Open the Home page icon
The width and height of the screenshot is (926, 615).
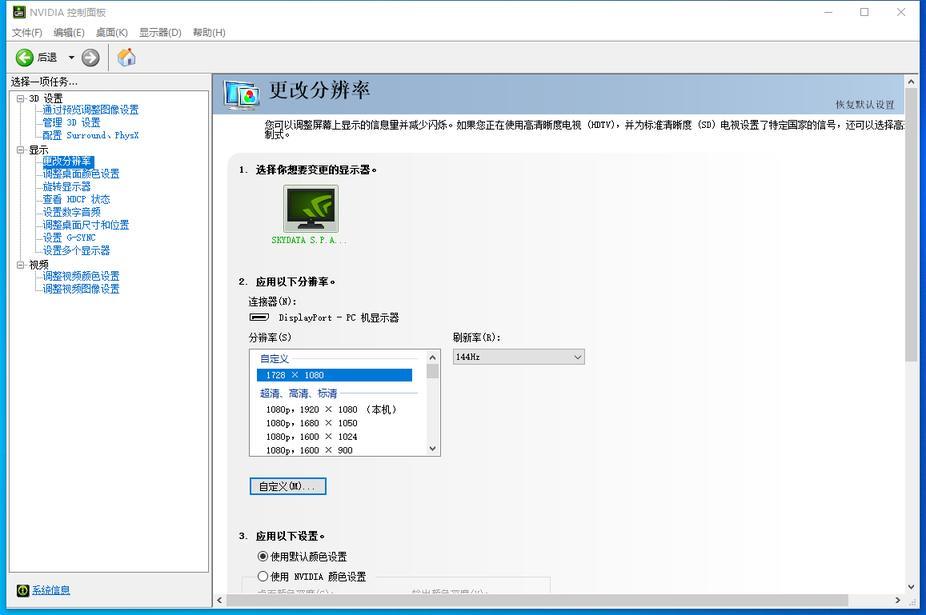126,57
